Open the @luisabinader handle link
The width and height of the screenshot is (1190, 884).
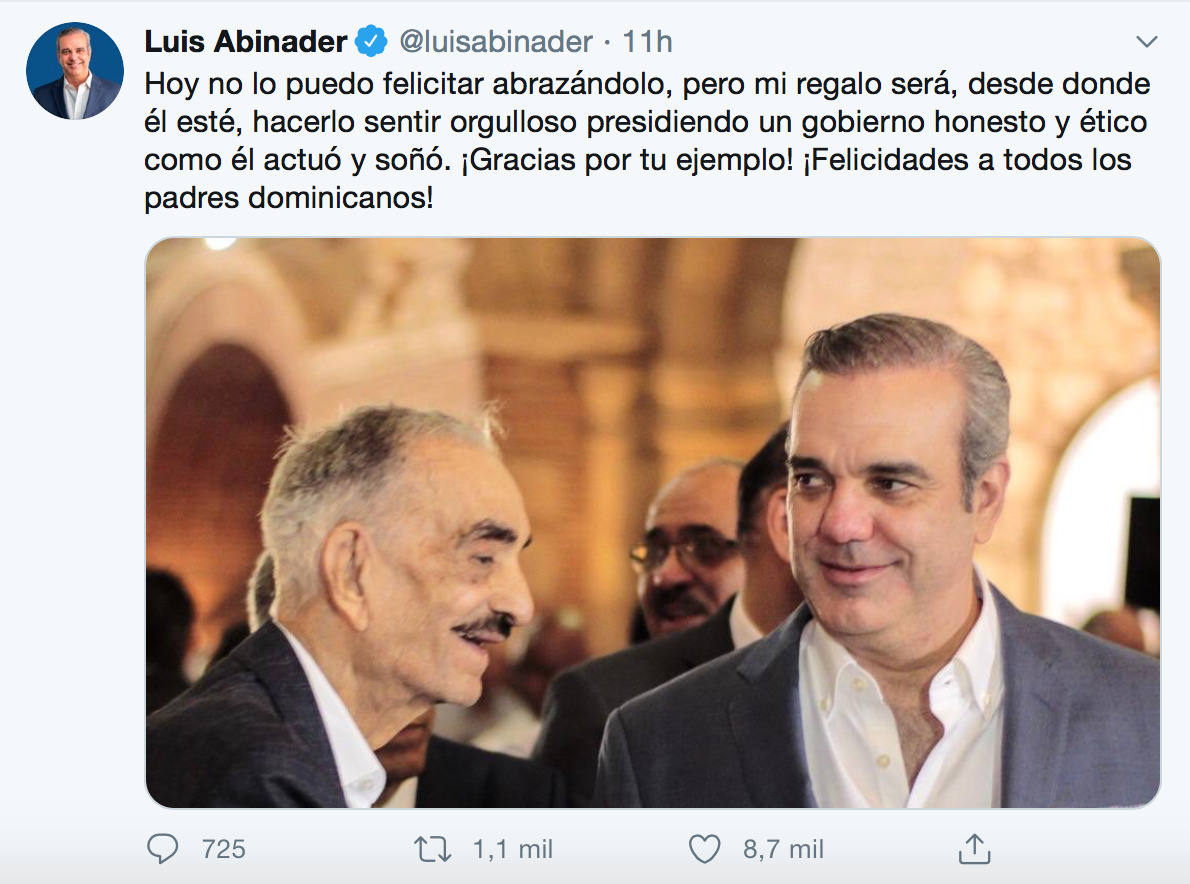(x=496, y=42)
